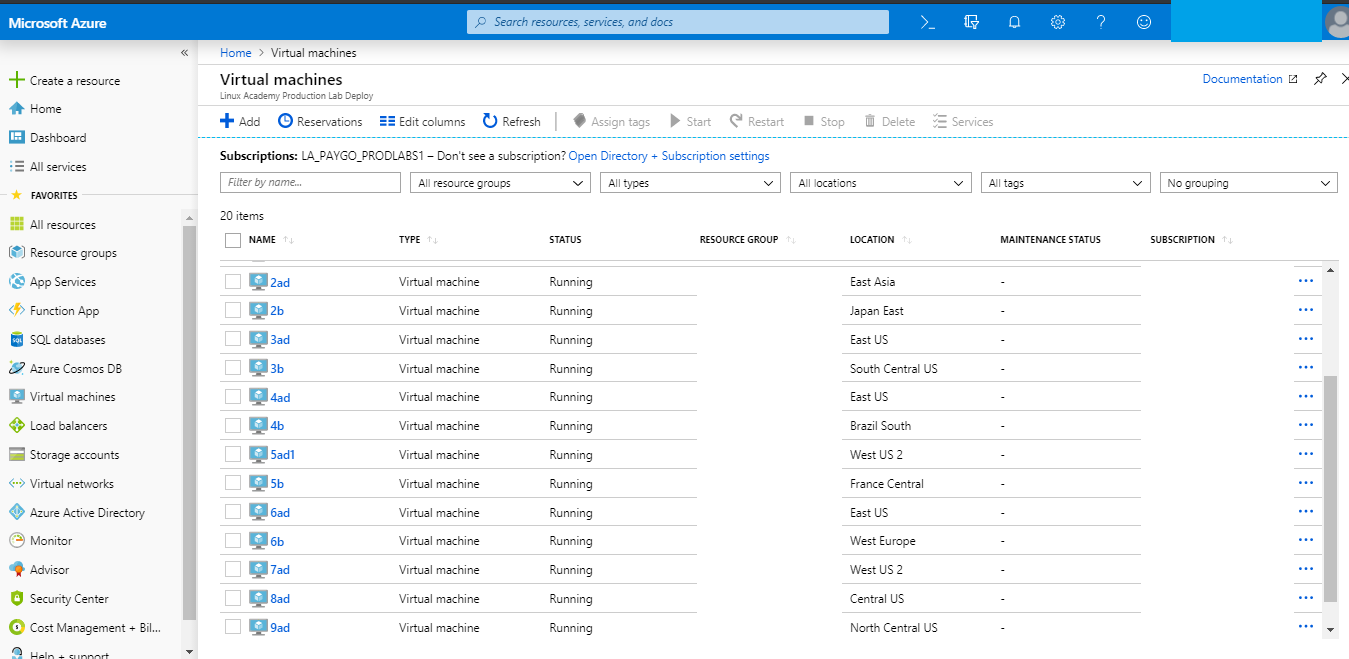Go to Azure Active Directory in sidebar
1349x659 pixels.
click(x=87, y=513)
